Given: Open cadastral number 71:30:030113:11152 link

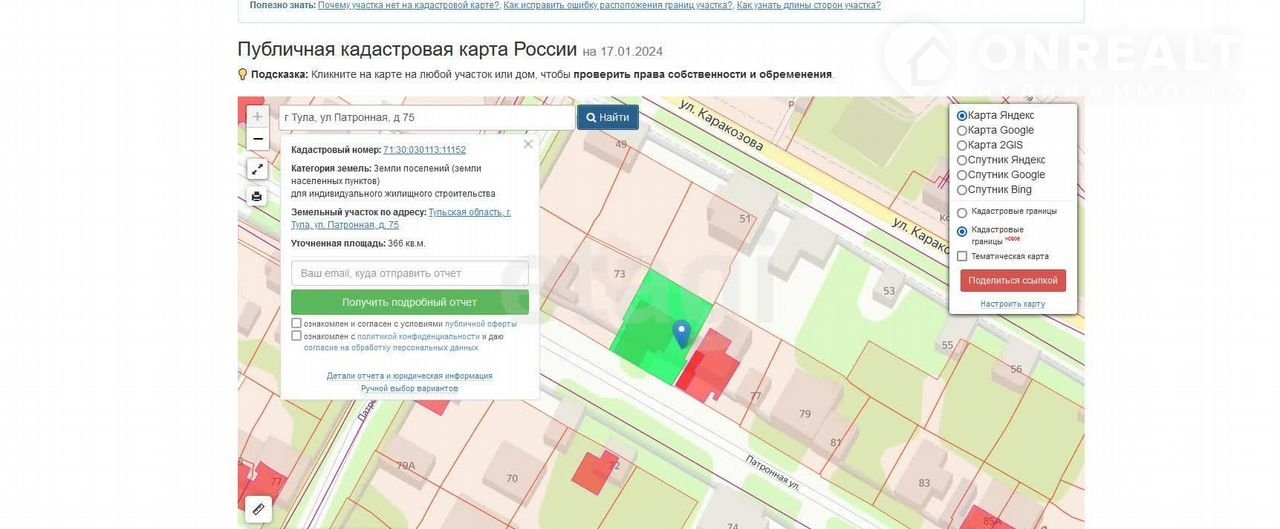Looking at the screenshot, I should pos(424,150).
